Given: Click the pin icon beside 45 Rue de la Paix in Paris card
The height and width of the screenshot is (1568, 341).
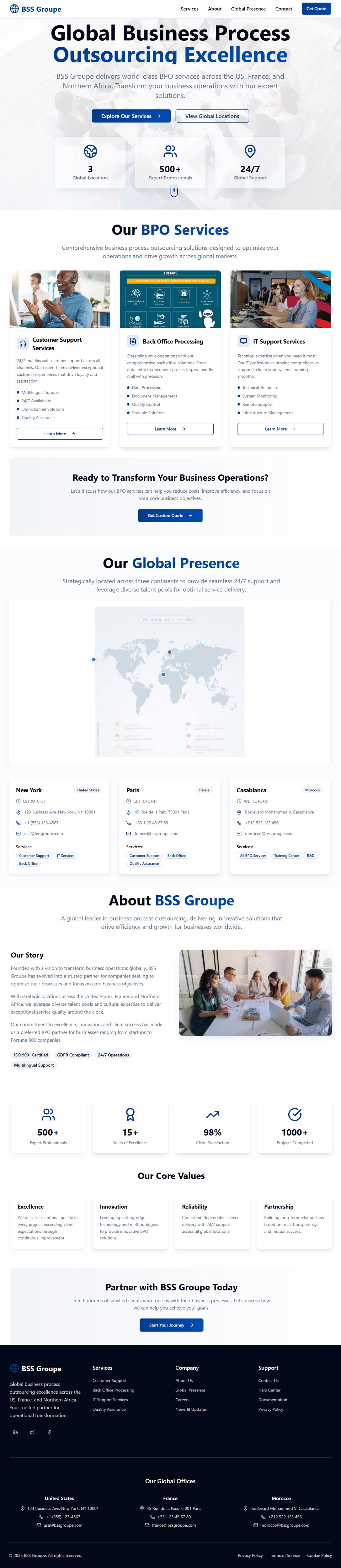Looking at the screenshot, I should click(x=129, y=813).
